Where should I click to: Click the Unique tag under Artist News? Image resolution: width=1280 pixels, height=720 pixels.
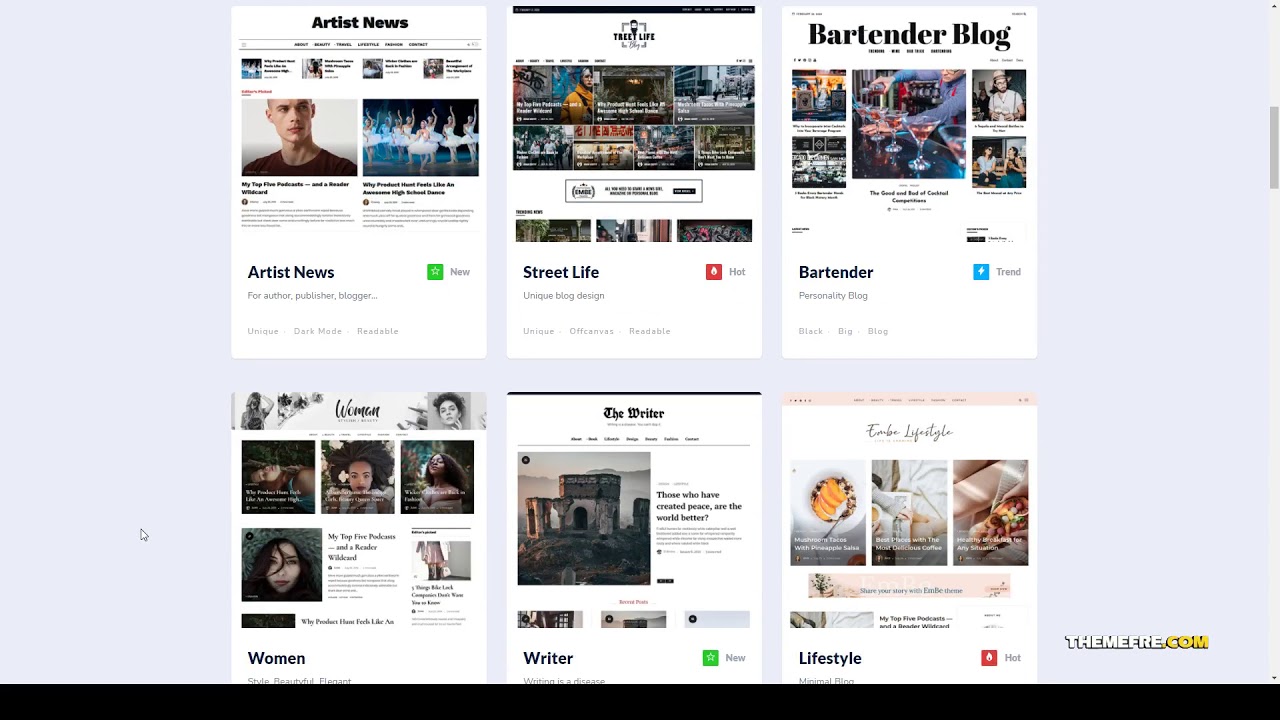pos(263,331)
